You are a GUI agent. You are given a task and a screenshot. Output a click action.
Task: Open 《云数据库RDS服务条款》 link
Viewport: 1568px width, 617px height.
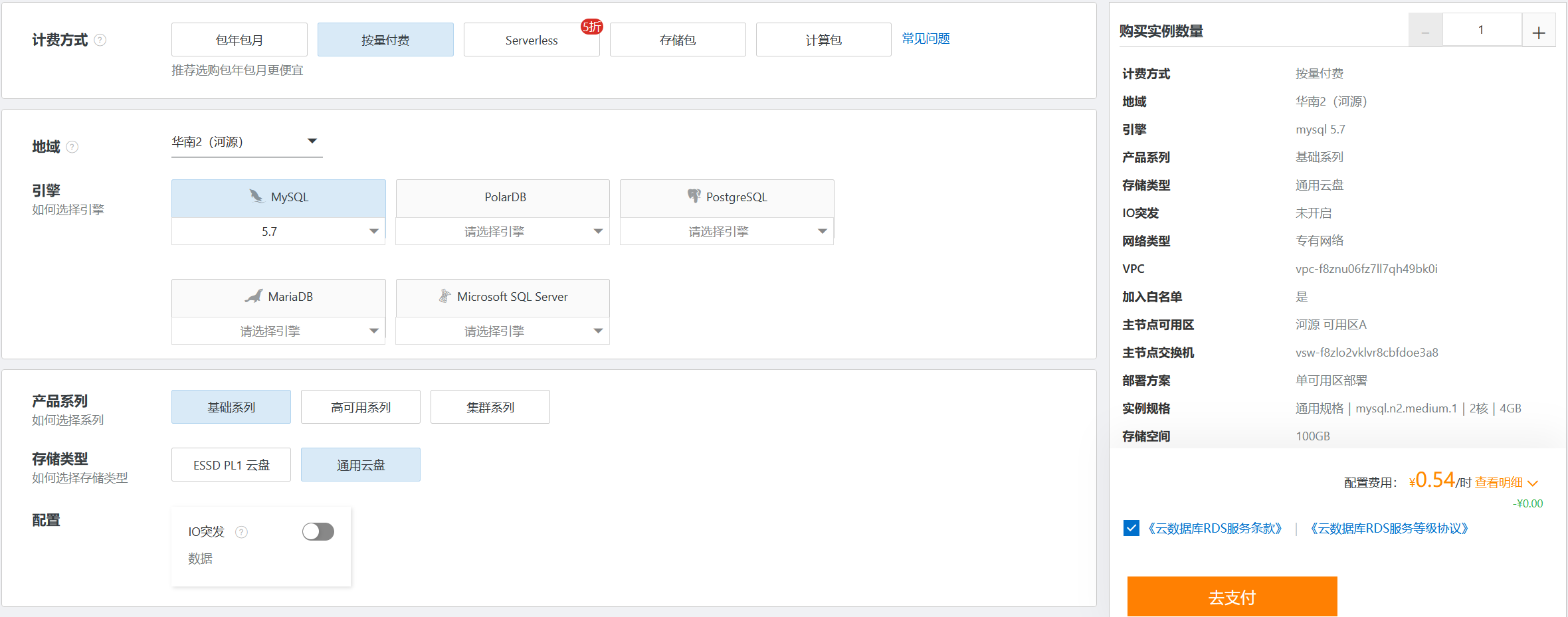point(1215,529)
